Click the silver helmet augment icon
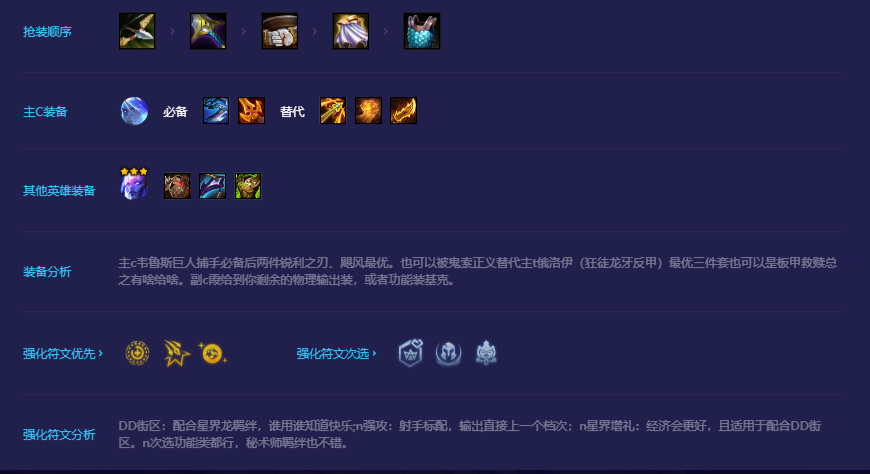 point(448,353)
